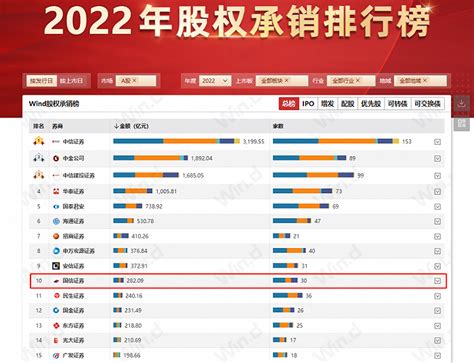Click the 光大证券 broker logo
This screenshot has height=363, width=474.
(56, 340)
